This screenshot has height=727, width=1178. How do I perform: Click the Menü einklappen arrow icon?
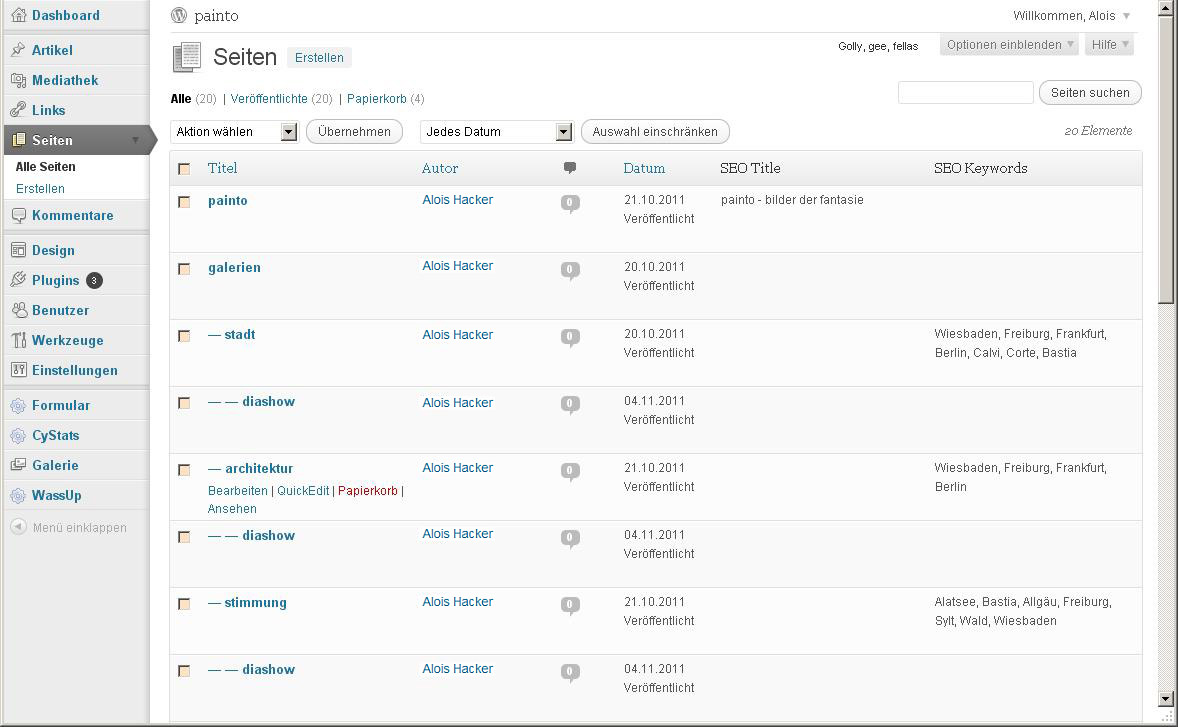coord(19,527)
